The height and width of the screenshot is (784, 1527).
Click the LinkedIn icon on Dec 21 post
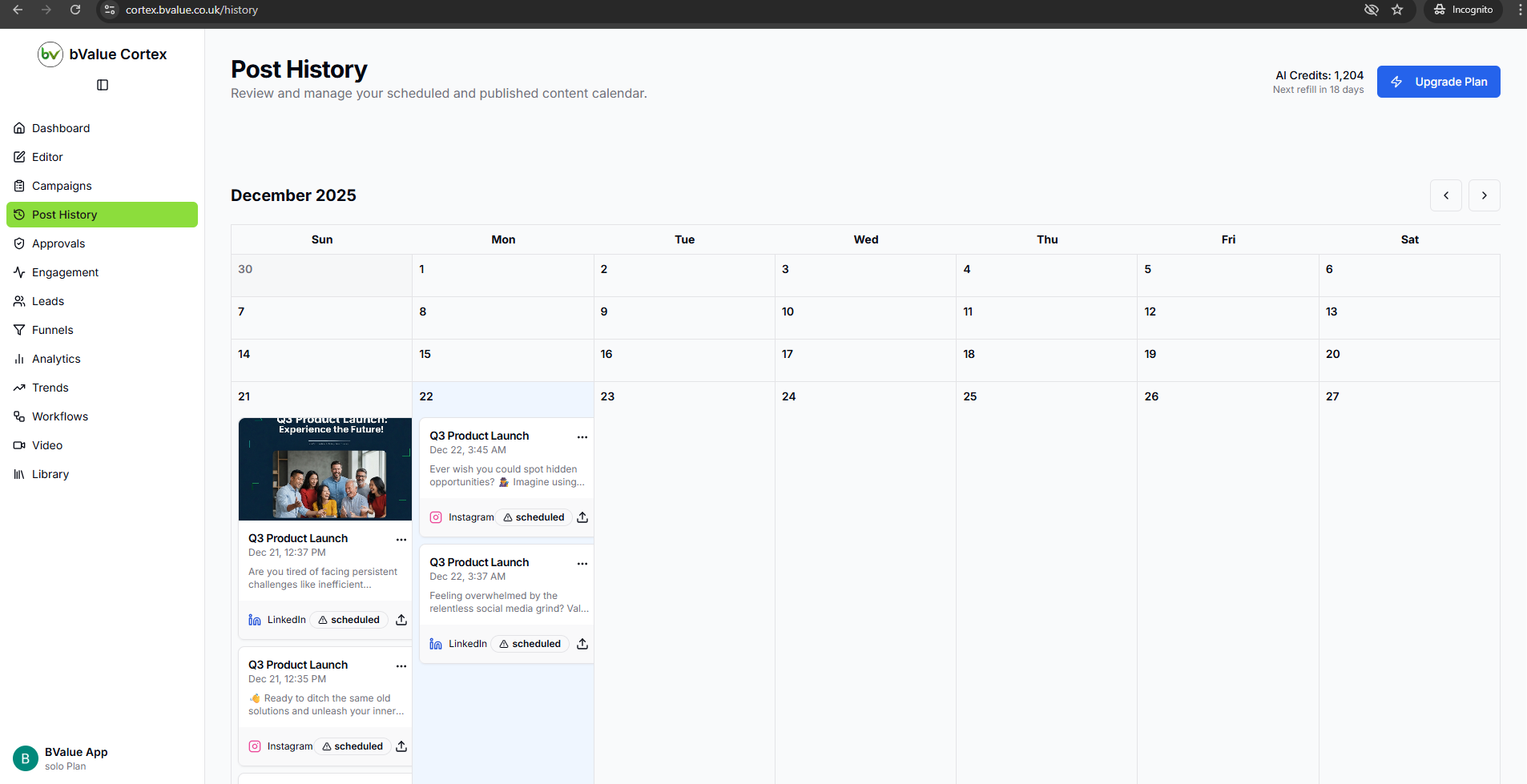tap(253, 619)
